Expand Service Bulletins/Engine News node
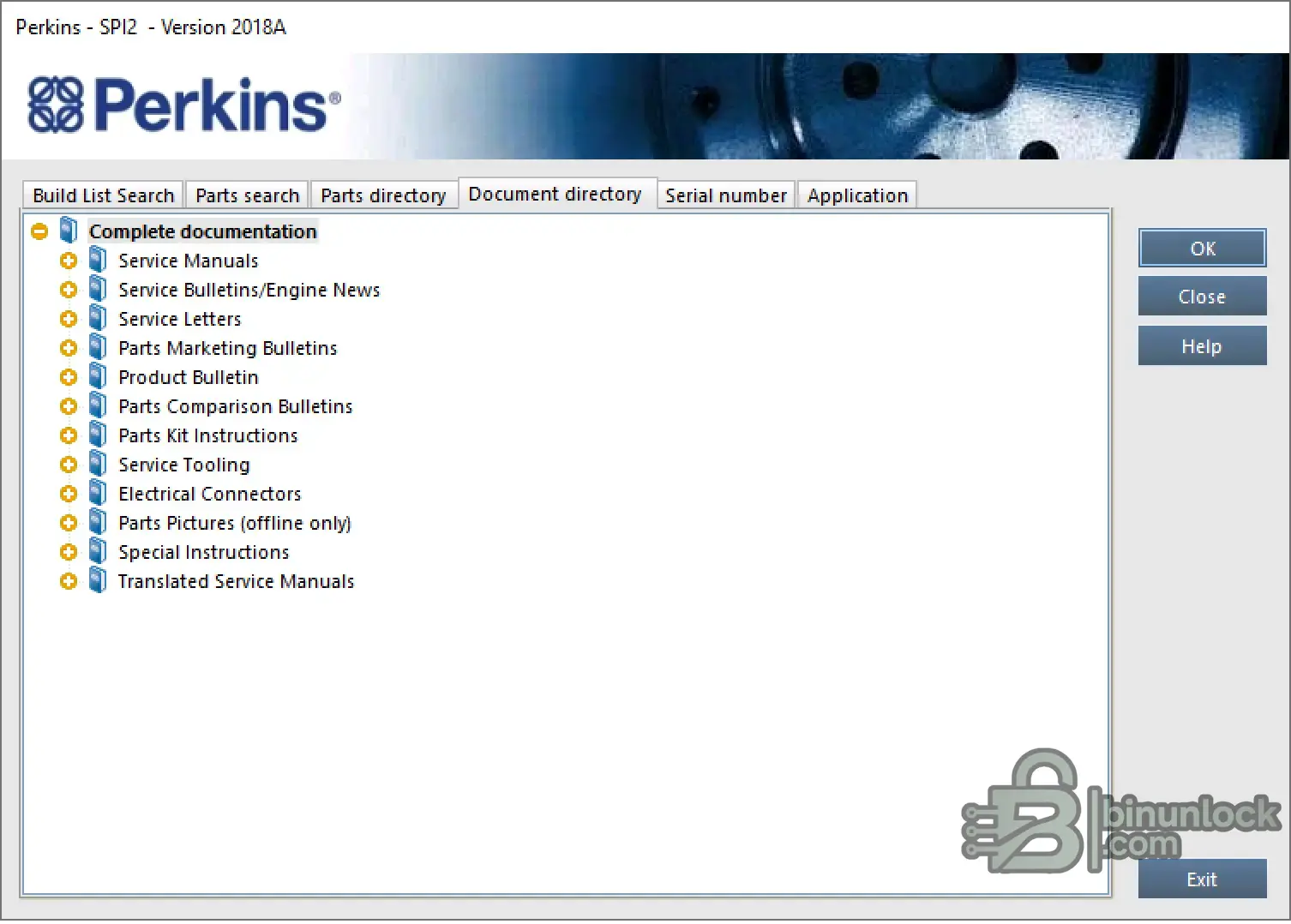Image resolution: width=1291 pixels, height=924 pixels. [x=69, y=290]
